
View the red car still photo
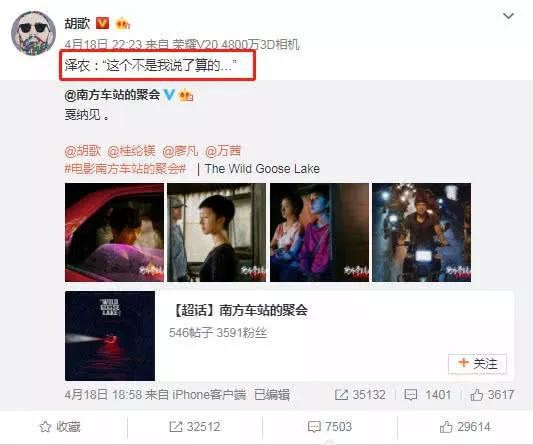[114, 232]
